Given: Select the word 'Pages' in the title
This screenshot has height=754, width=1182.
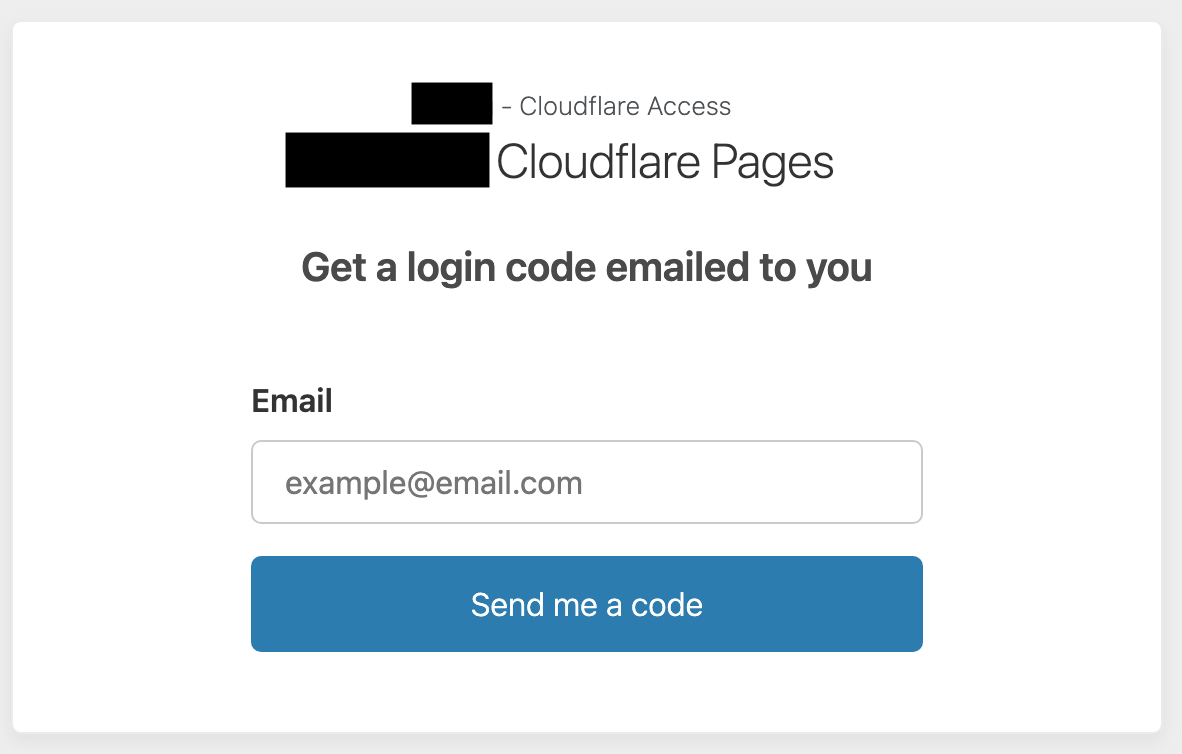Looking at the screenshot, I should pos(772,163).
